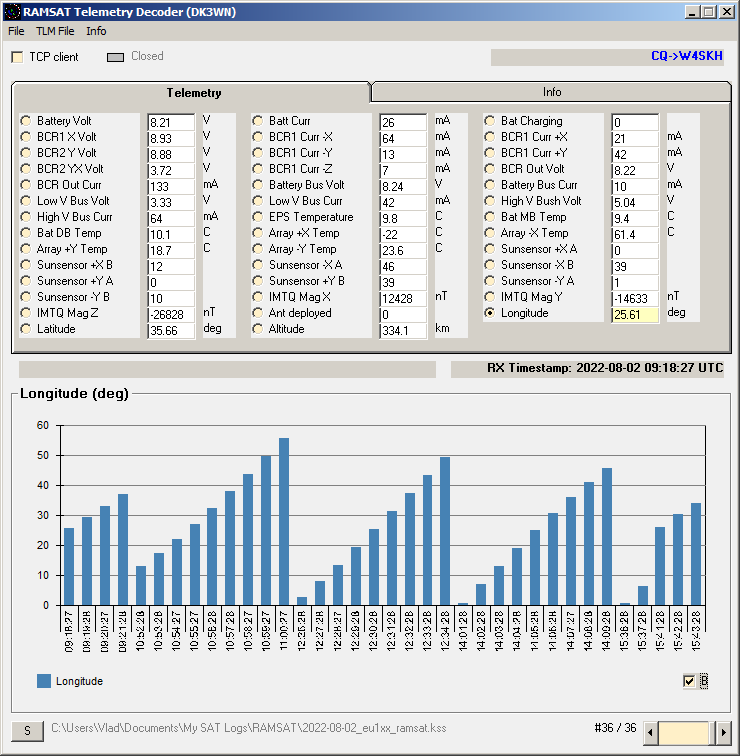Click the #36 / 36 record counter

coord(615,728)
